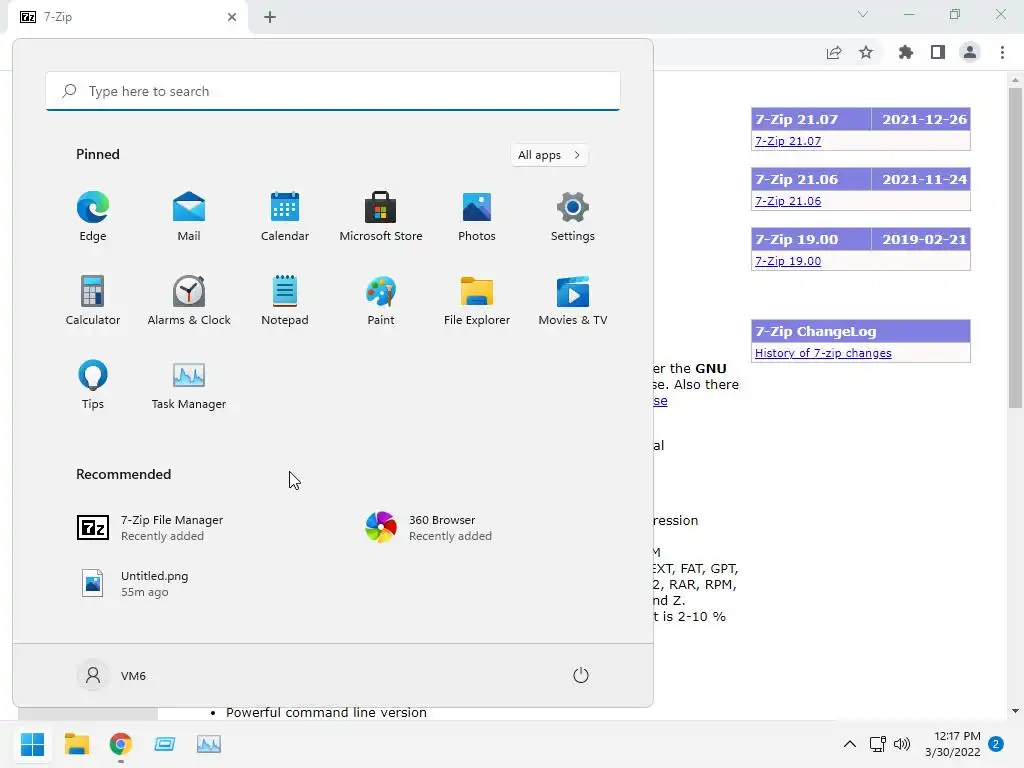
Task: Launch the Mail app
Action: click(189, 217)
